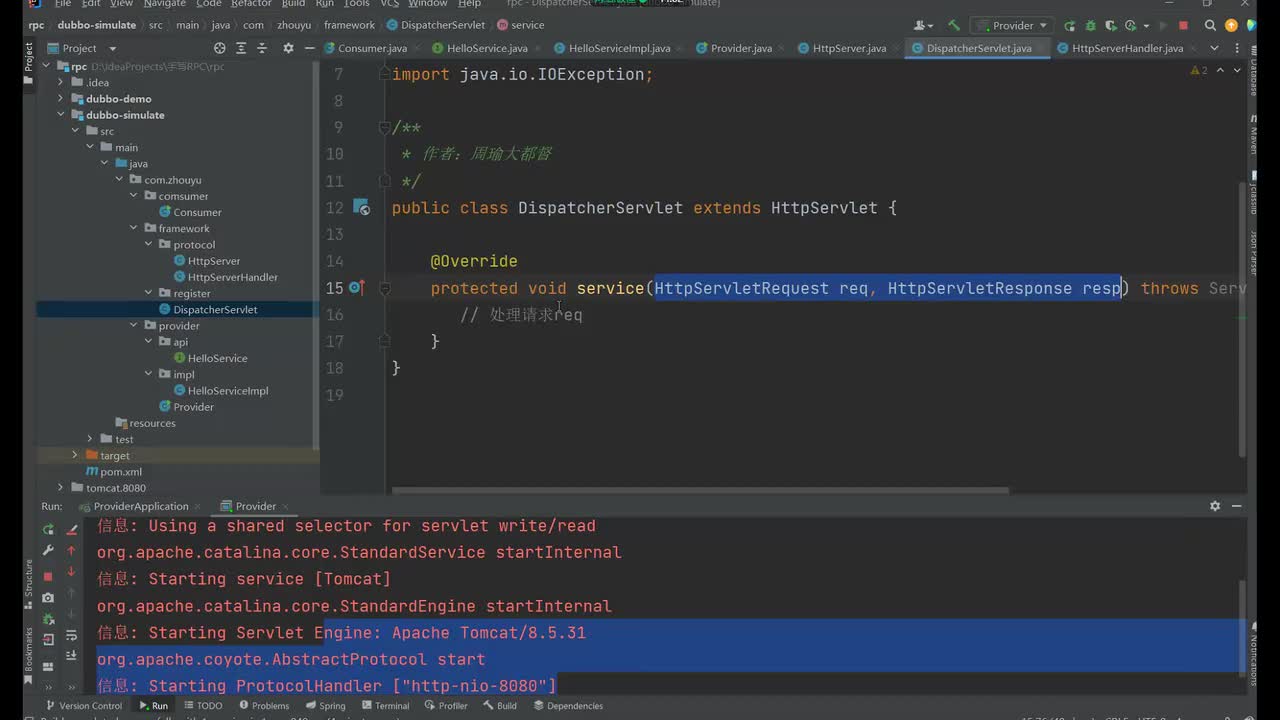Switch to the HelloService.java tab
This screenshot has height=720, width=1280.
pos(486,48)
